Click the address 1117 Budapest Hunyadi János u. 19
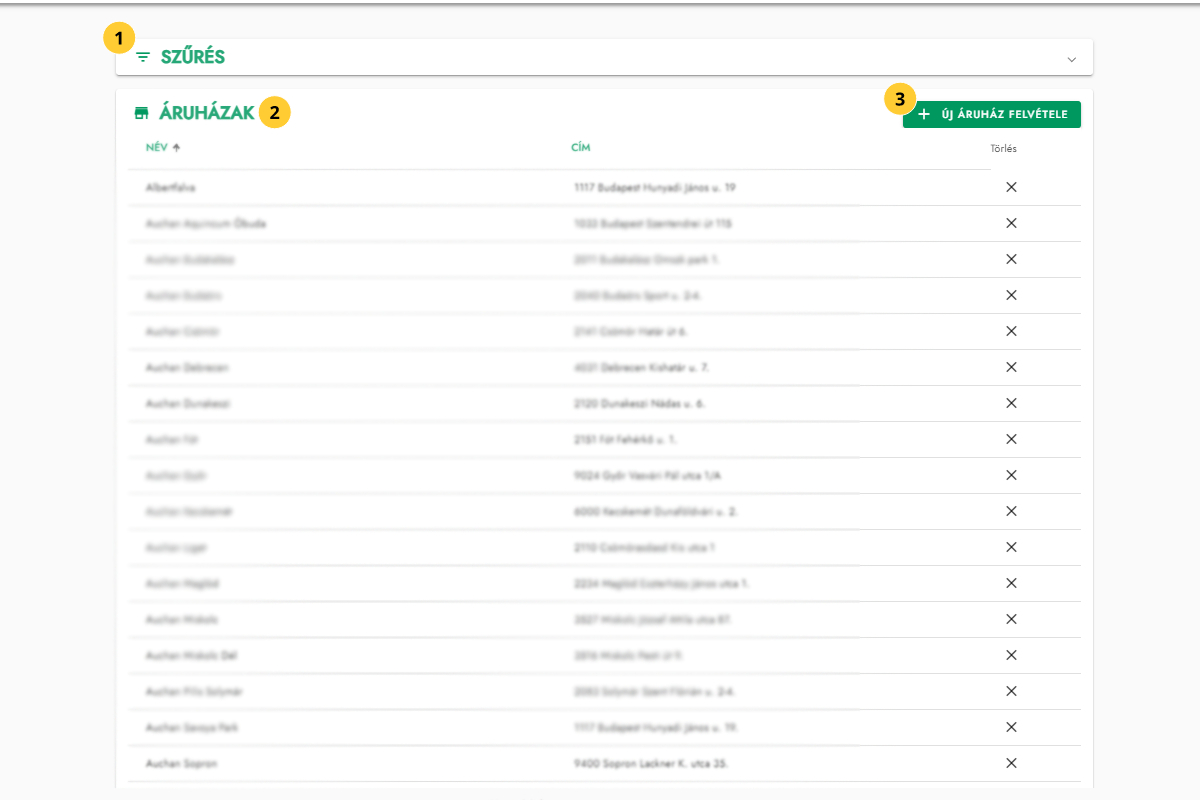The image size is (1200, 800). [x=655, y=187]
